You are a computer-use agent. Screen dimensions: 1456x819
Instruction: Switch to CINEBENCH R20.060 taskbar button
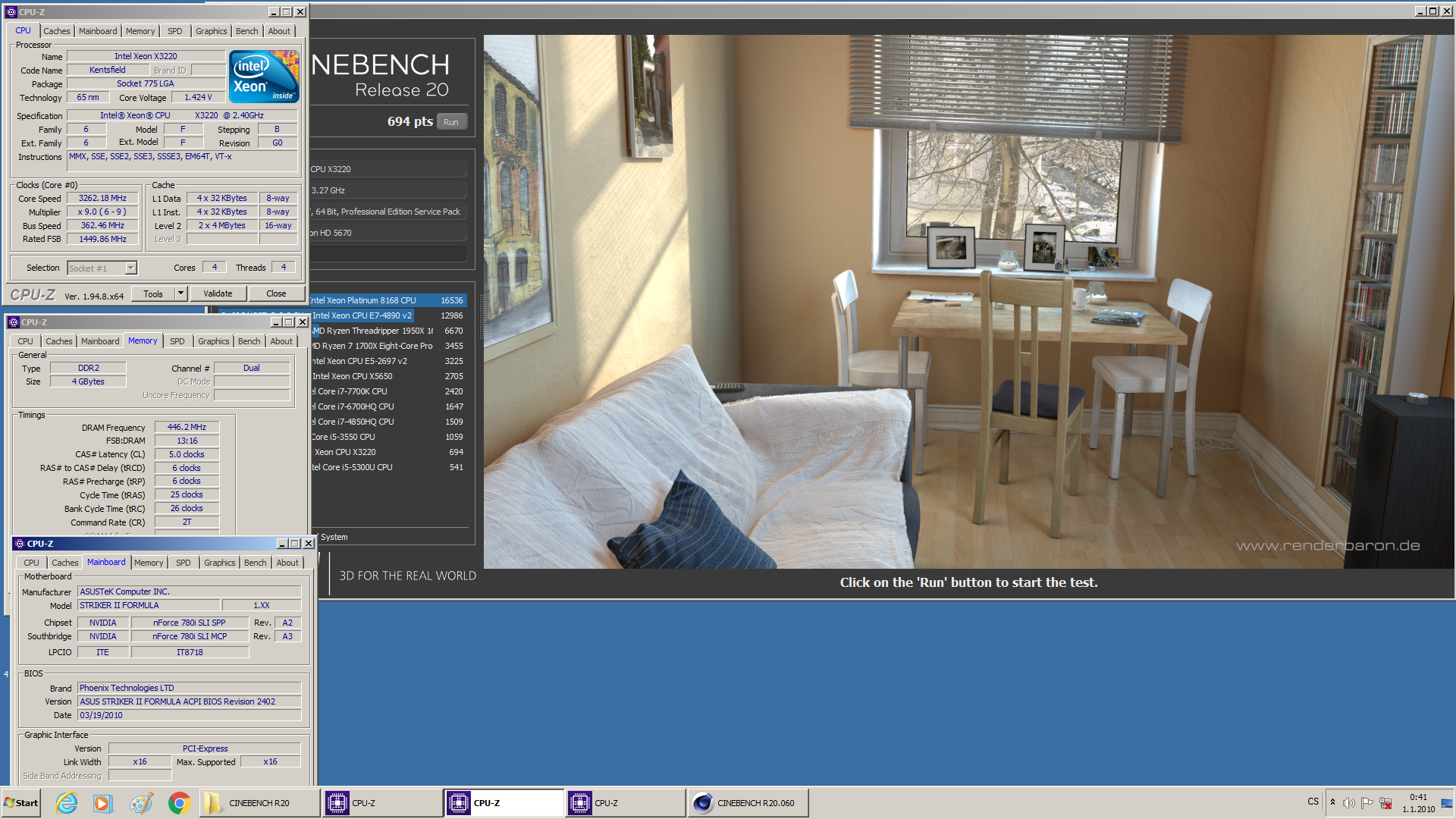pos(748,803)
